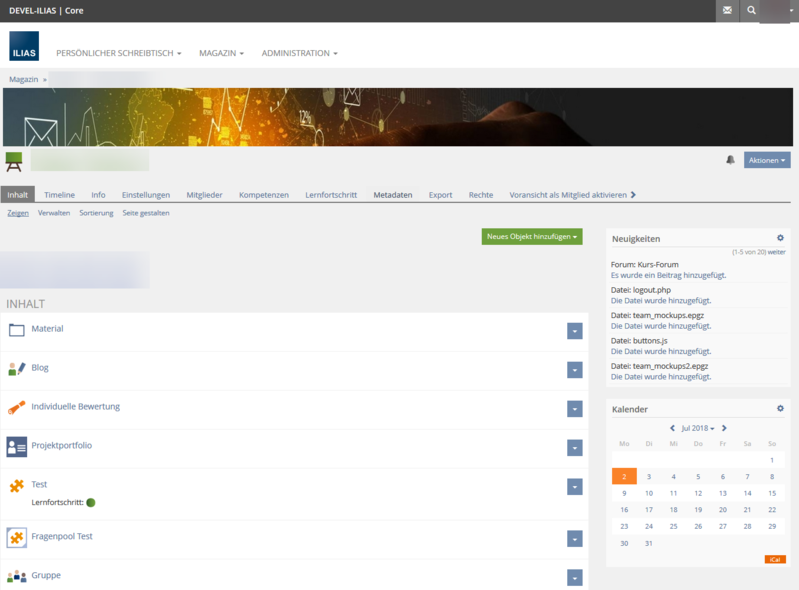The height and width of the screenshot is (590, 799).
Task: Open the Kalender settings gear
Action: tap(780, 408)
